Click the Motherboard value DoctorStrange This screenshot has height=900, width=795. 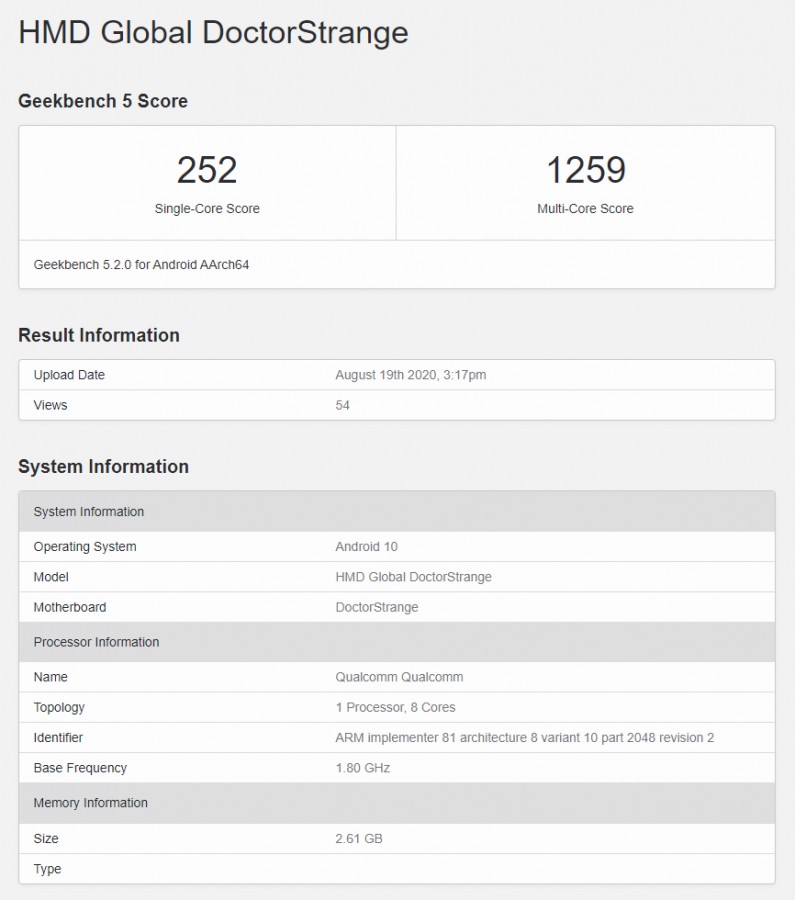point(376,607)
